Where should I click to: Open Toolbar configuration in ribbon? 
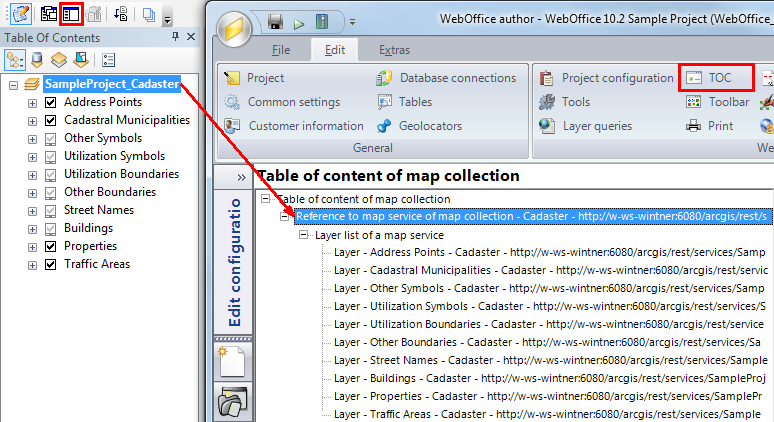point(717,102)
